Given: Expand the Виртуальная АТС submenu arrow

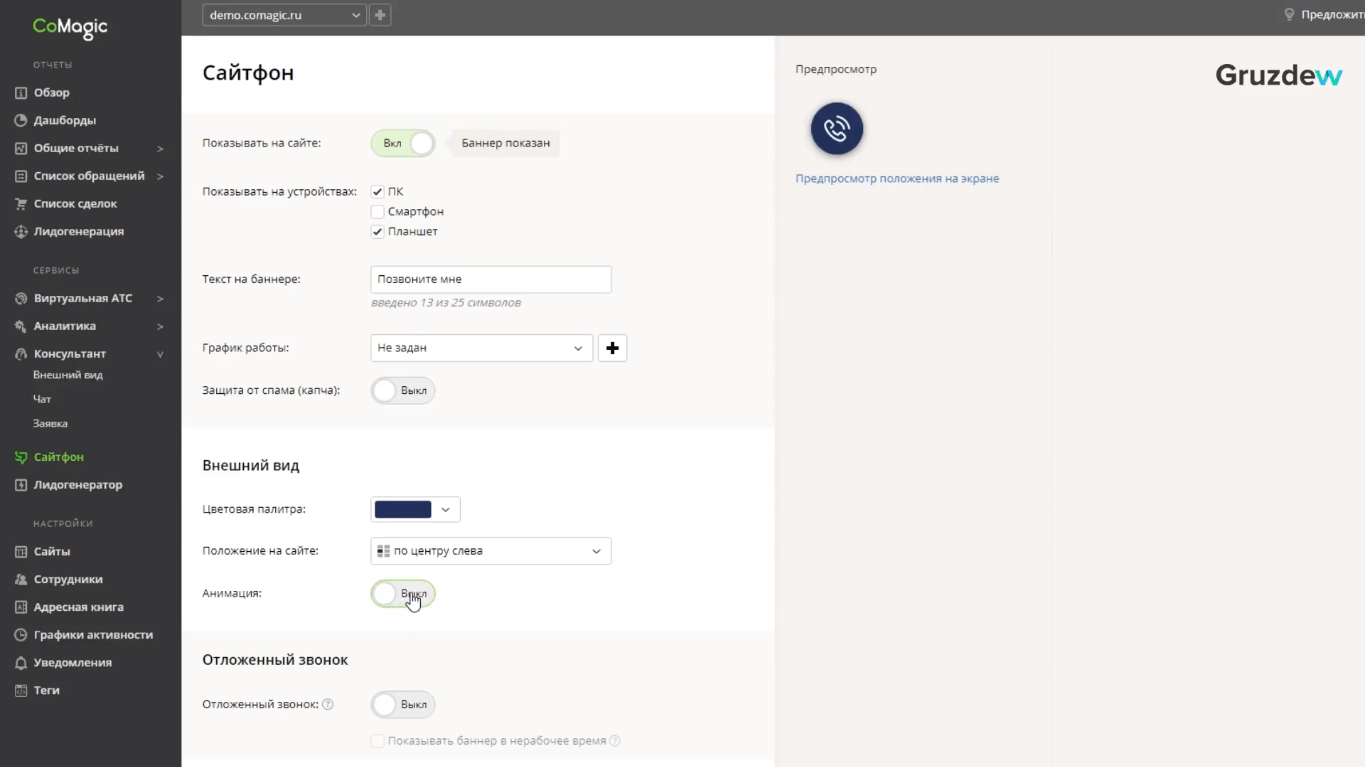Looking at the screenshot, I should point(160,299).
